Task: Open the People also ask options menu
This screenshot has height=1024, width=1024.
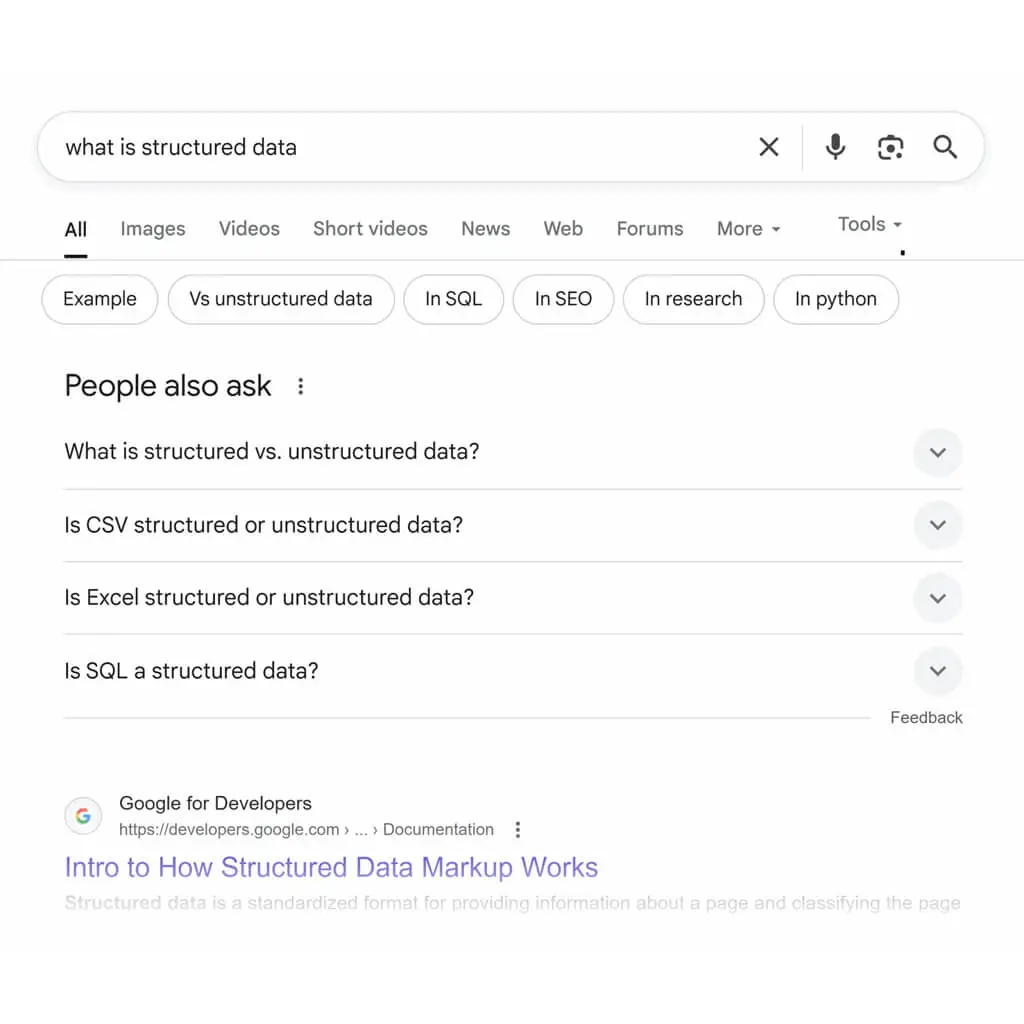Action: [300, 386]
